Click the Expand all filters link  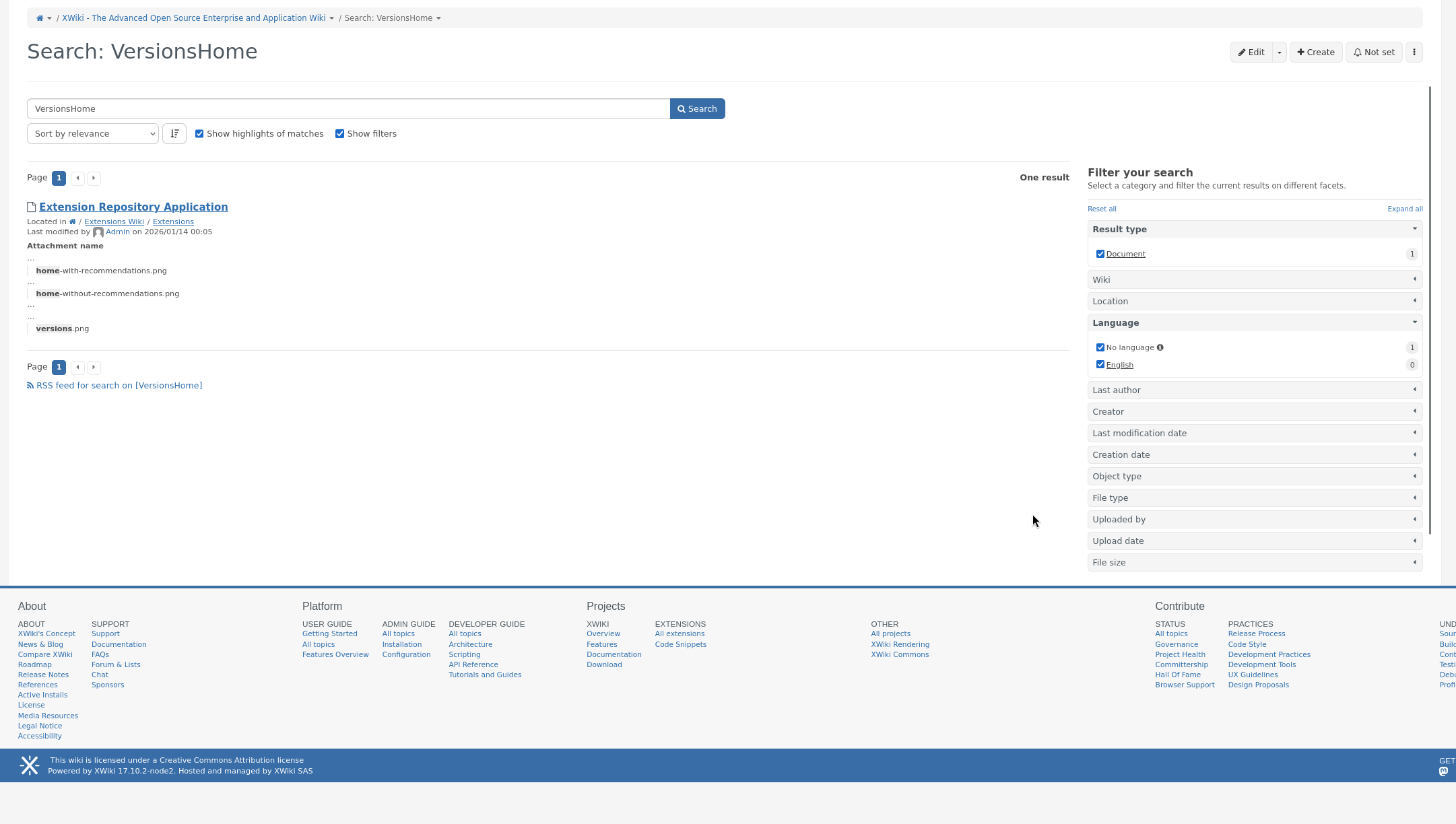(x=1405, y=209)
